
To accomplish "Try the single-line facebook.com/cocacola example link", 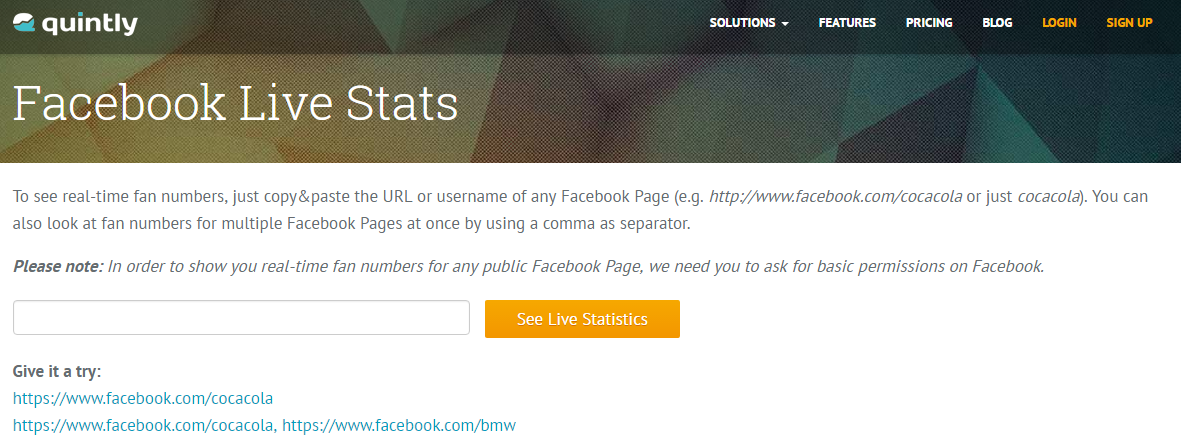I will [x=143, y=398].
